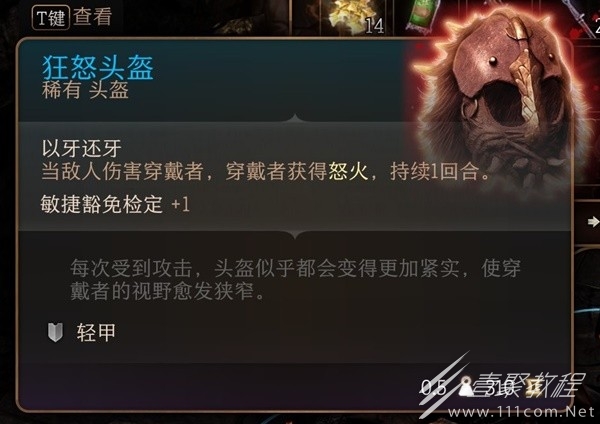Click the arrow icon at right edge
Viewport: 600px width, 424px height.
click(593, 221)
